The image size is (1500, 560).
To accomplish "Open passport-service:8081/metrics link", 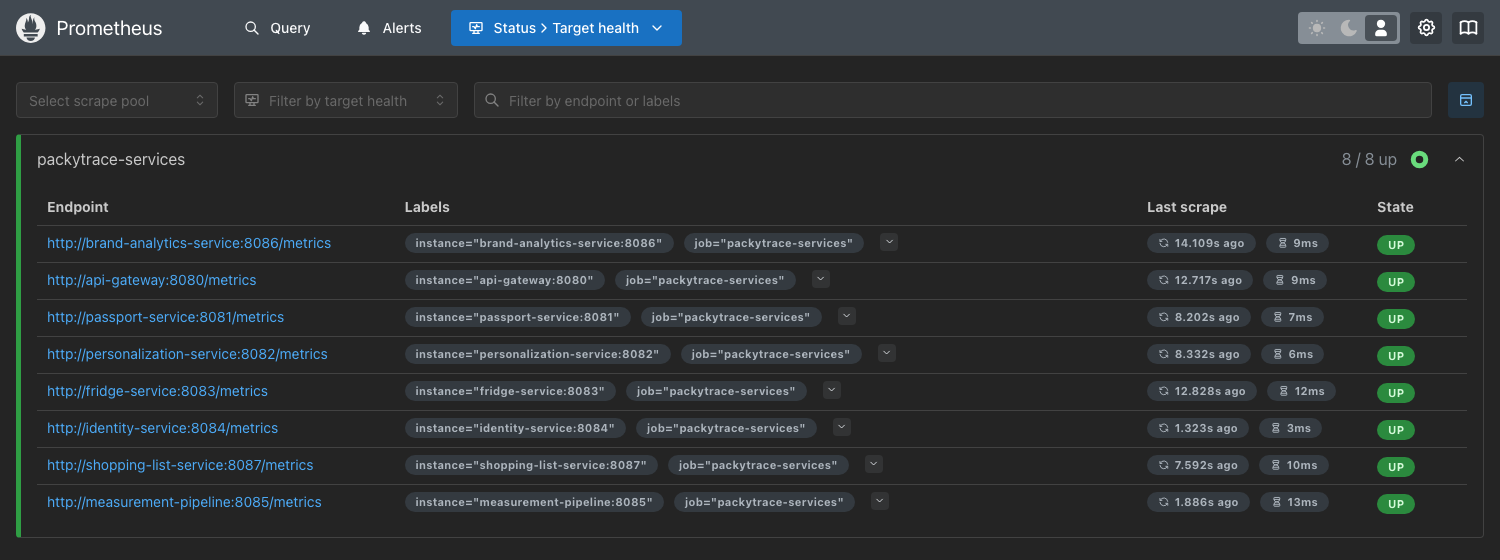I will tap(166, 317).
